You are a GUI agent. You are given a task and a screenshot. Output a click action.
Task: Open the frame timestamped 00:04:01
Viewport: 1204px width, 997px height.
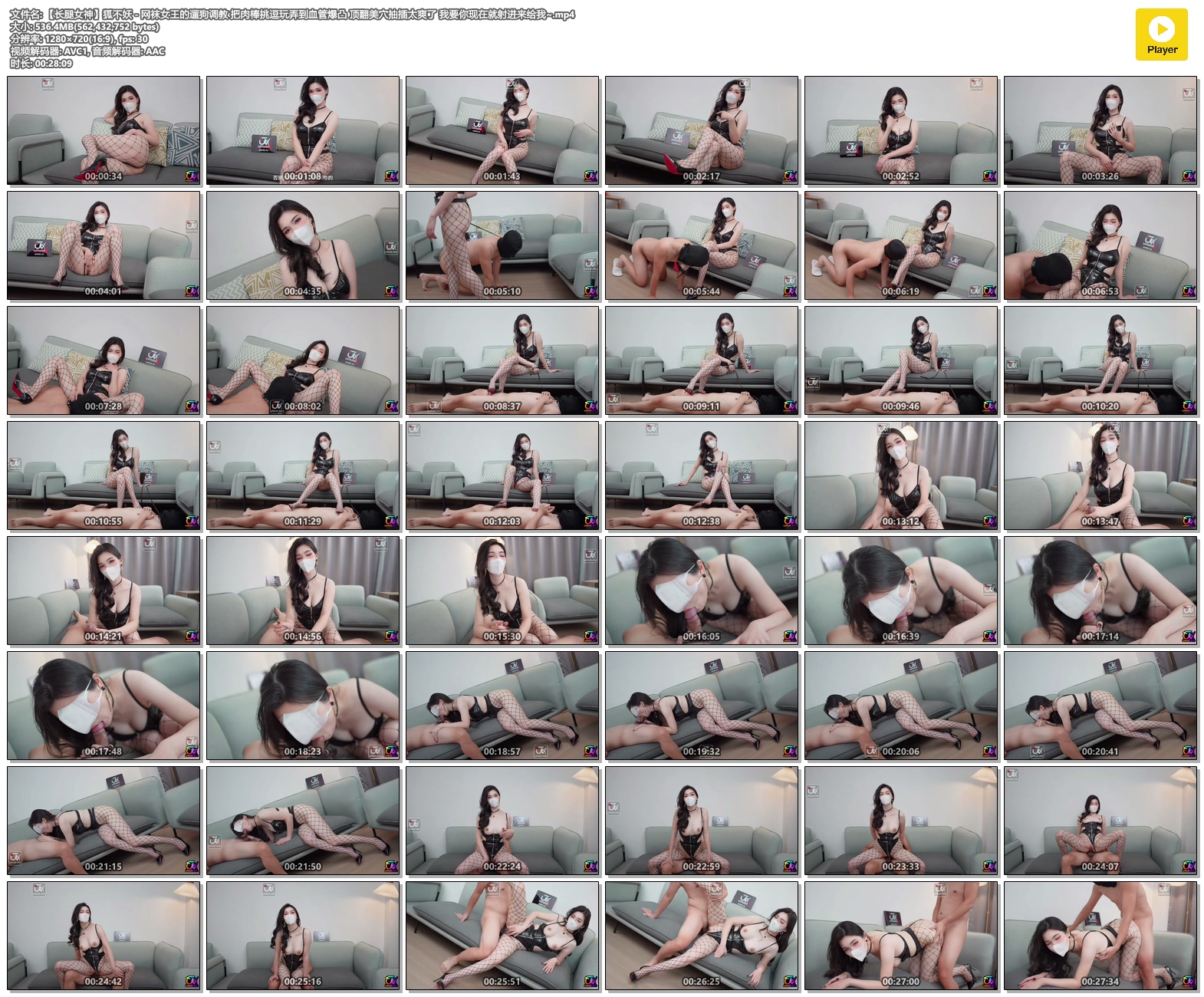pyautogui.click(x=104, y=245)
